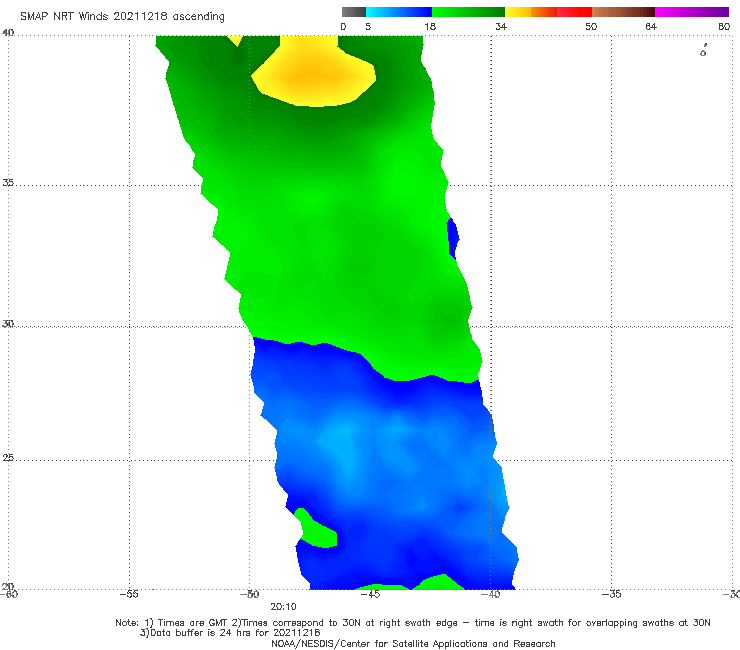740x650 pixels.
Task: Click the latitude axis label '30'
Action: tap(8, 324)
